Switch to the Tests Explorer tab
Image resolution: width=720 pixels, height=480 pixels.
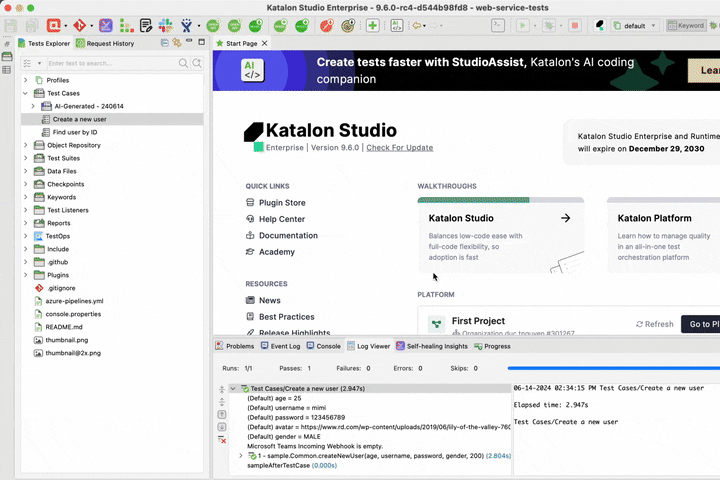[44, 43]
